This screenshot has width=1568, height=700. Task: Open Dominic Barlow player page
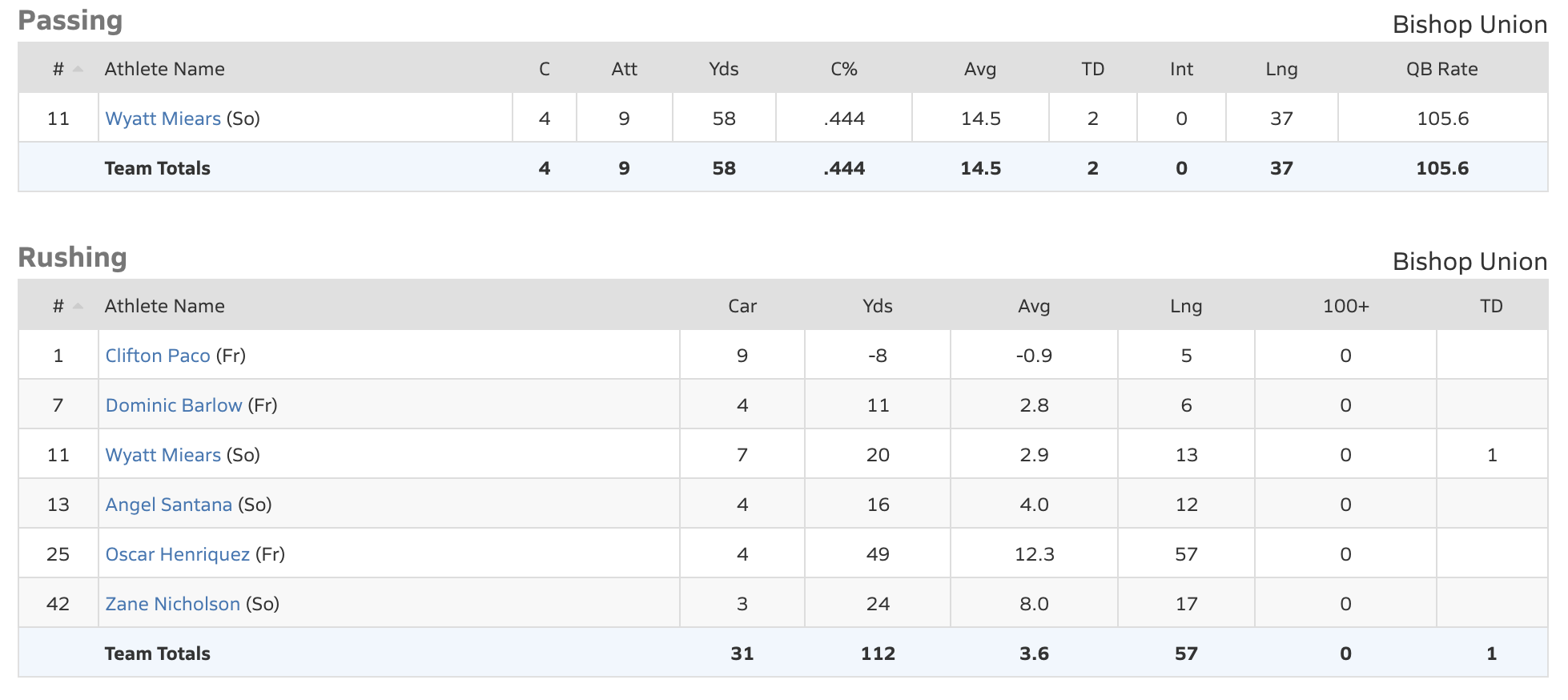[x=173, y=404]
